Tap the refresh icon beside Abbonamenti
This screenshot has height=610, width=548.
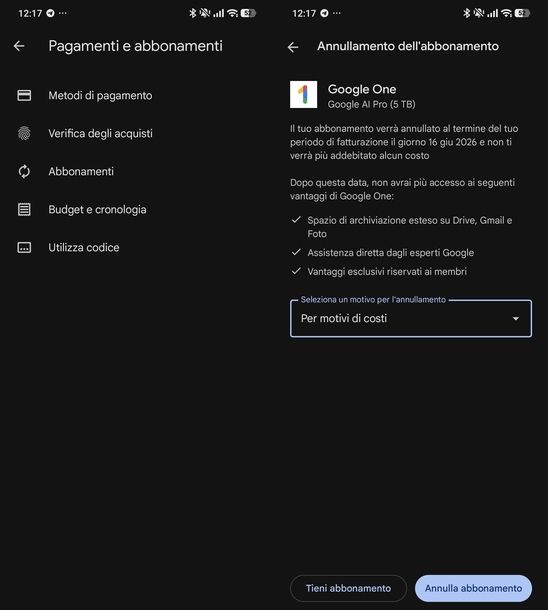pos(24,171)
